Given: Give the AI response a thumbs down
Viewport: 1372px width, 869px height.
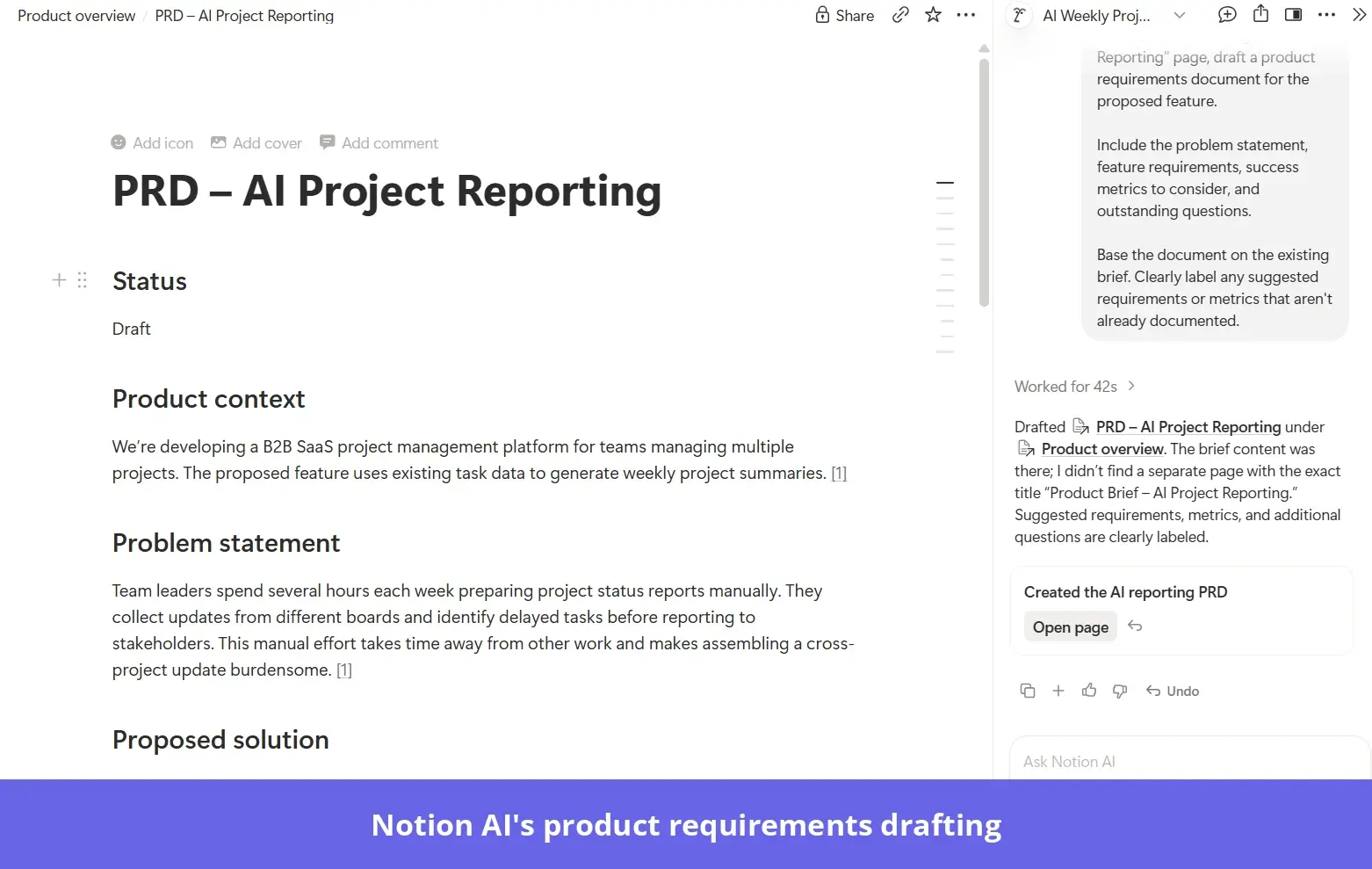Looking at the screenshot, I should (1120, 691).
